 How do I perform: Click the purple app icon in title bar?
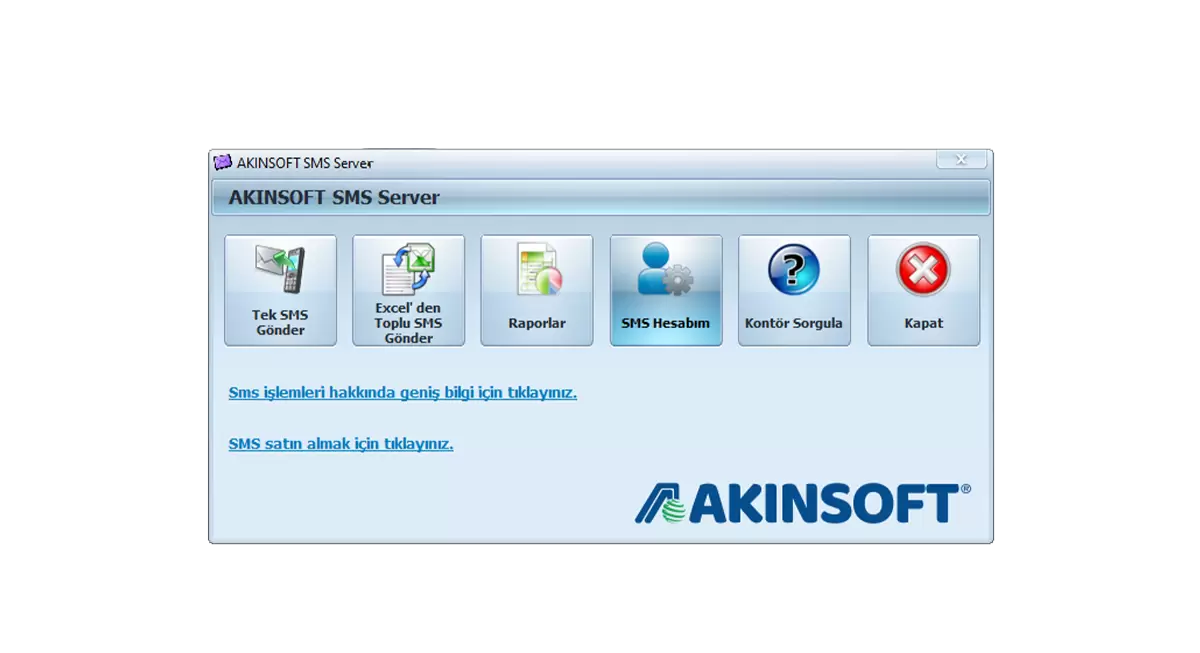(x=223, y=162)
